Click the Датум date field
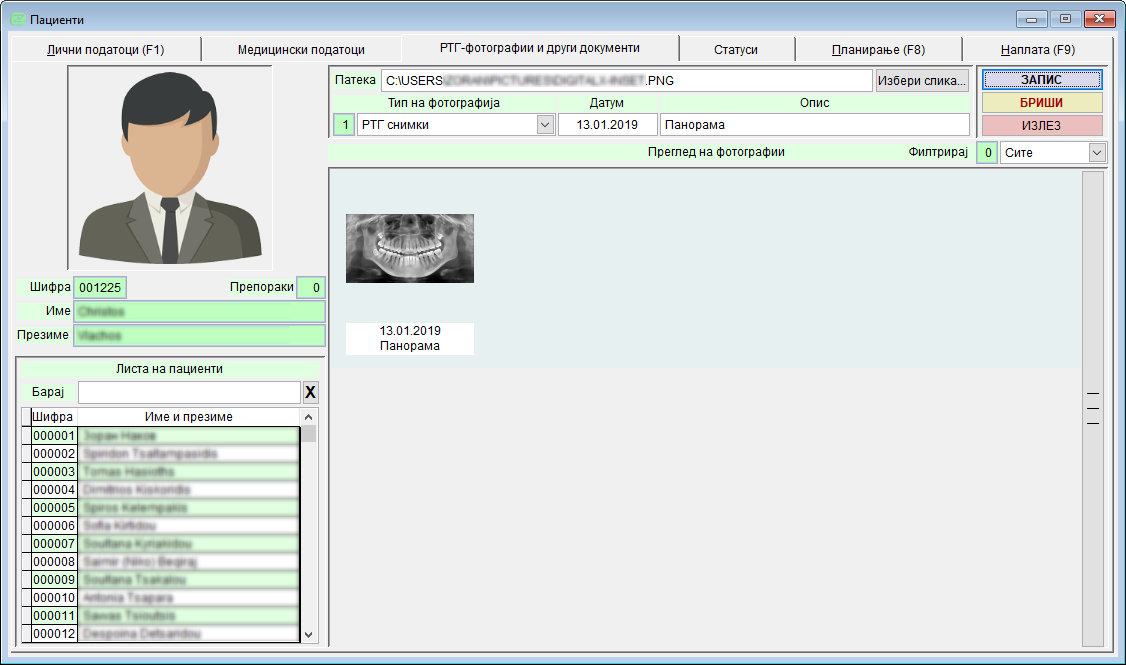The height and width of the screenshot is (665, 1126). (607, 125)
